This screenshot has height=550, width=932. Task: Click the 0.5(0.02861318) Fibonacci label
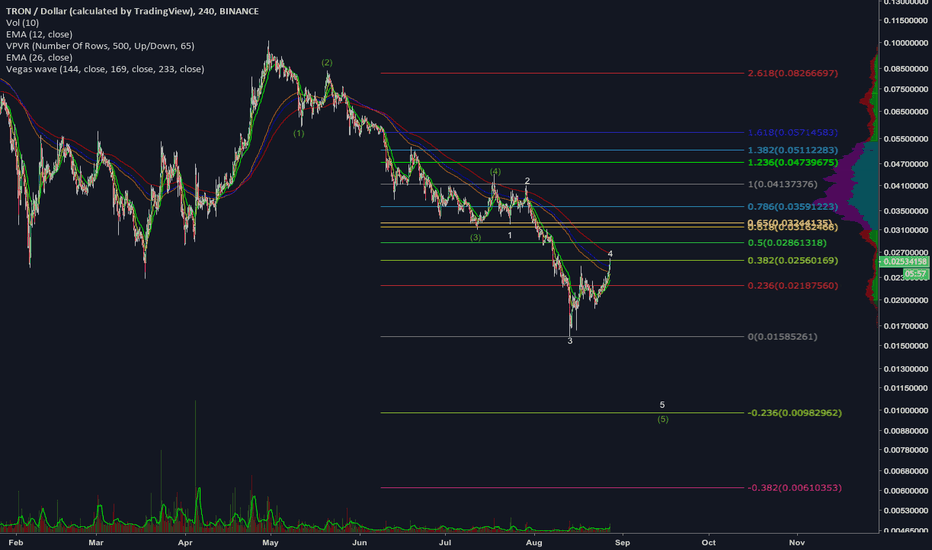(x=787, y=243)
